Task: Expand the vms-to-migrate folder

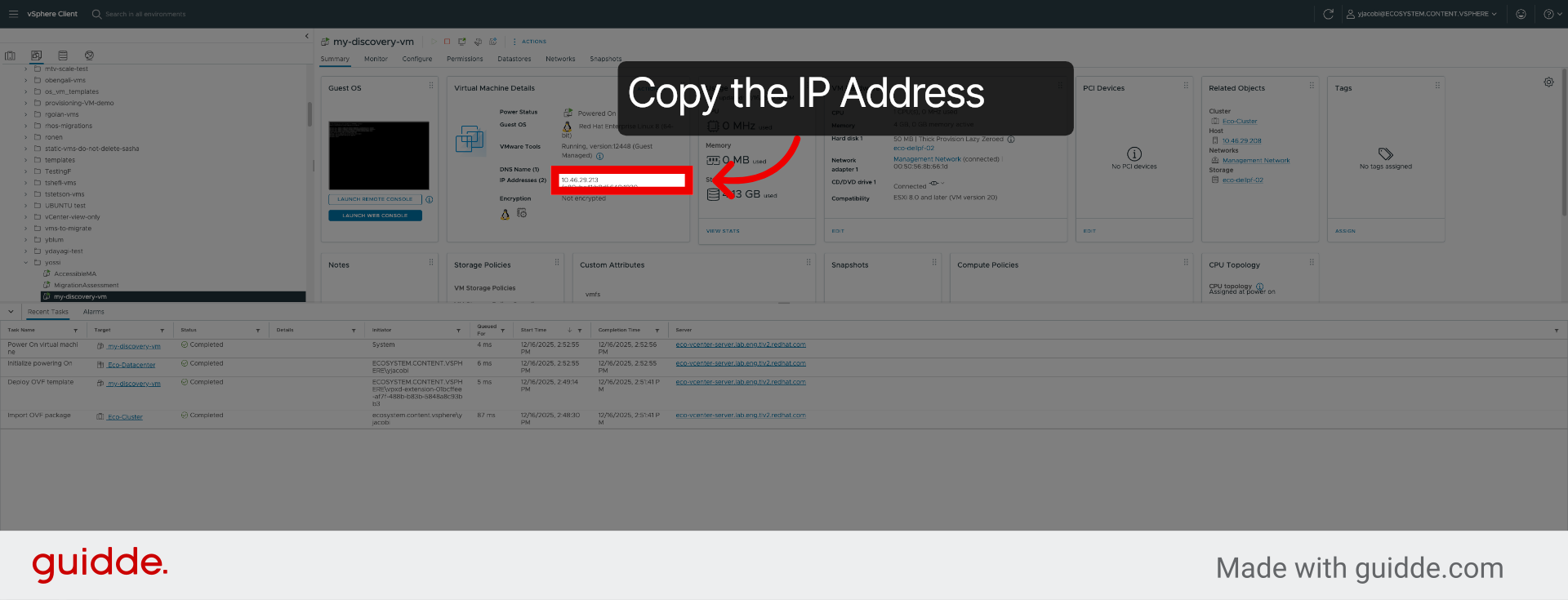Action: [x=26, y=229]
